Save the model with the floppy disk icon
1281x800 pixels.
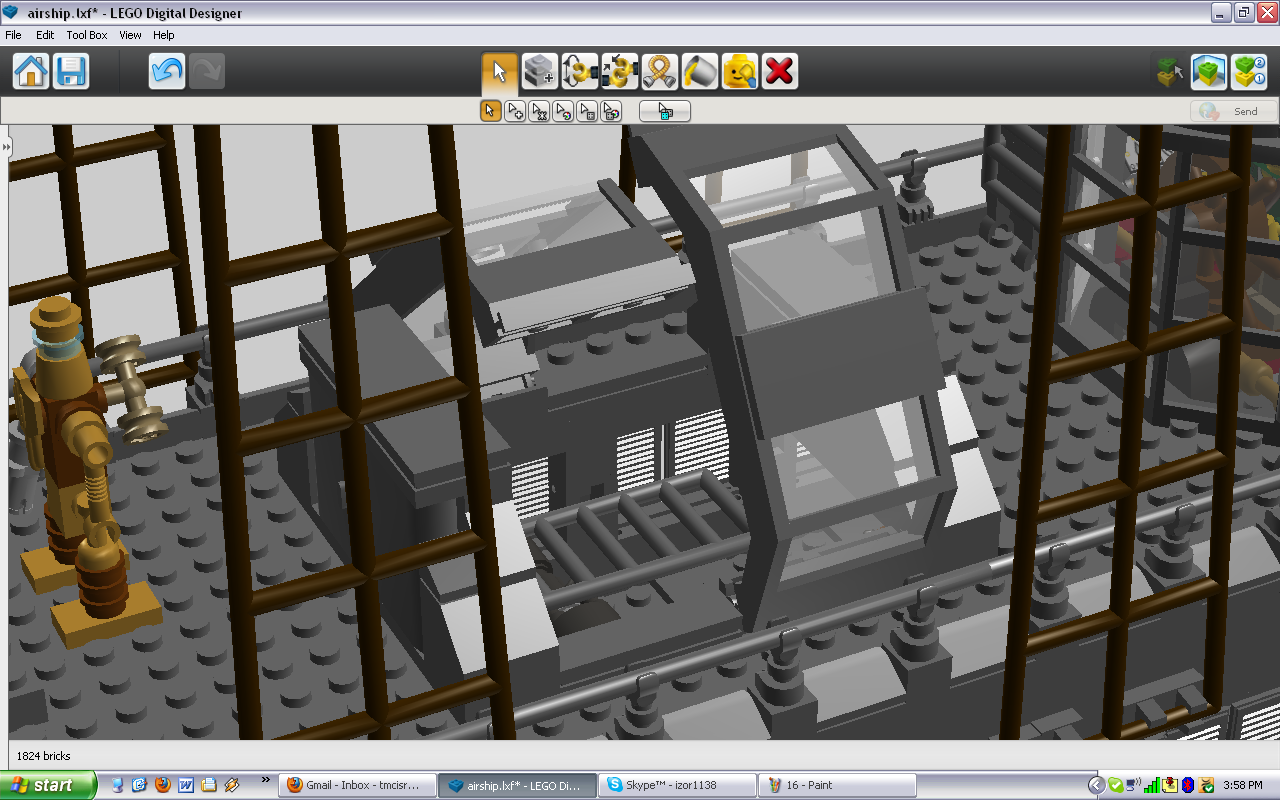pos(71,72)
